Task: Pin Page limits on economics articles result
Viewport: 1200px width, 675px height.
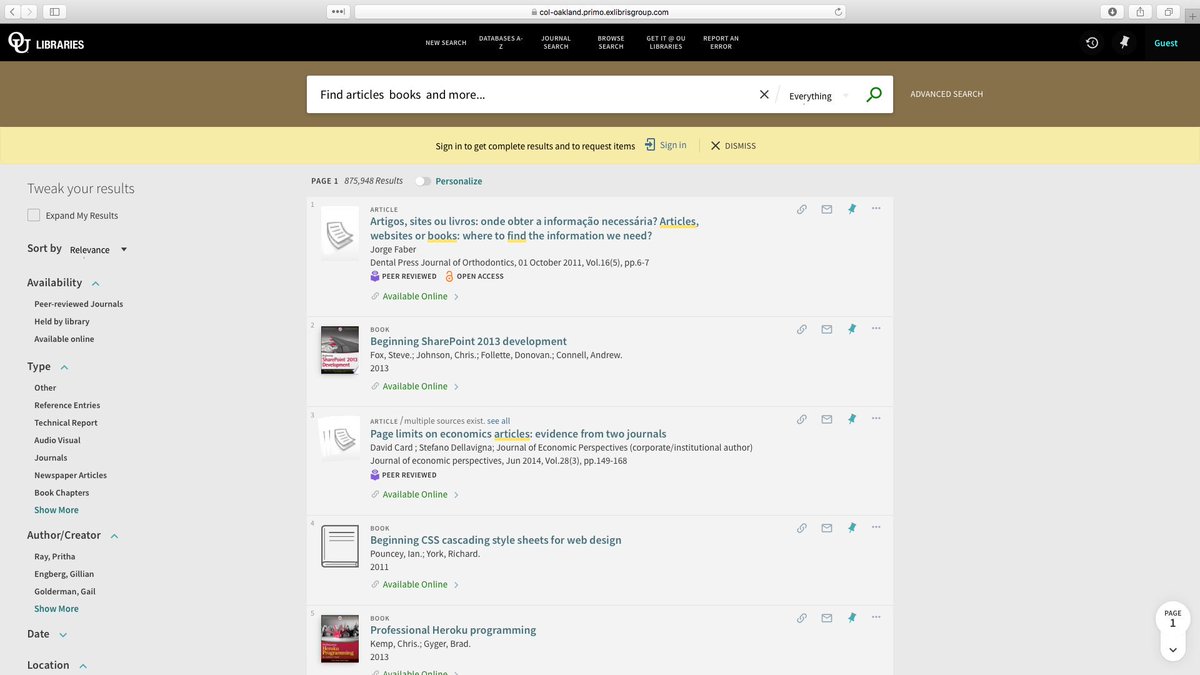Action: coord(852,419)
